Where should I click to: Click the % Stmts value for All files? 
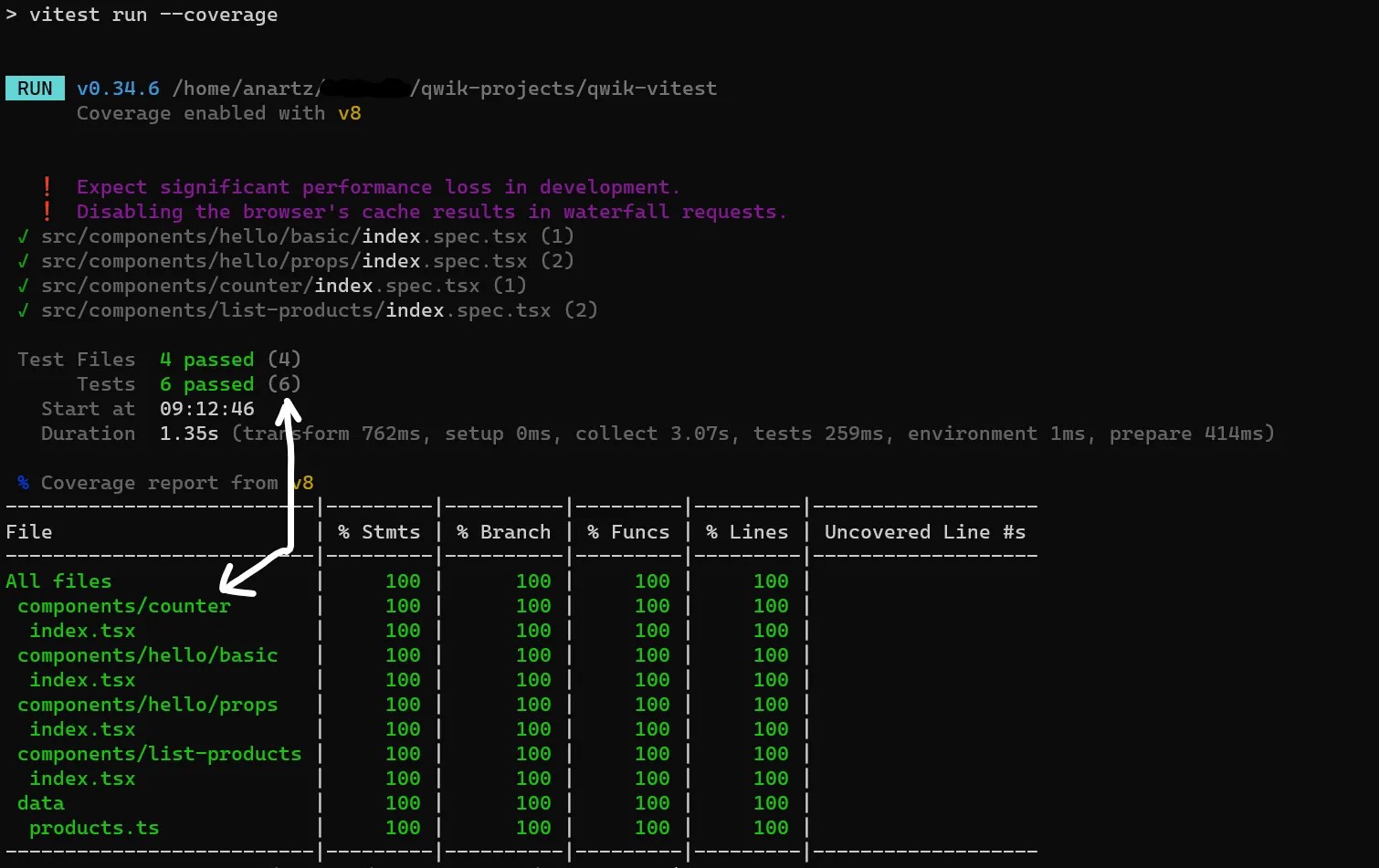pyautogui.click(x=403, y=581)
